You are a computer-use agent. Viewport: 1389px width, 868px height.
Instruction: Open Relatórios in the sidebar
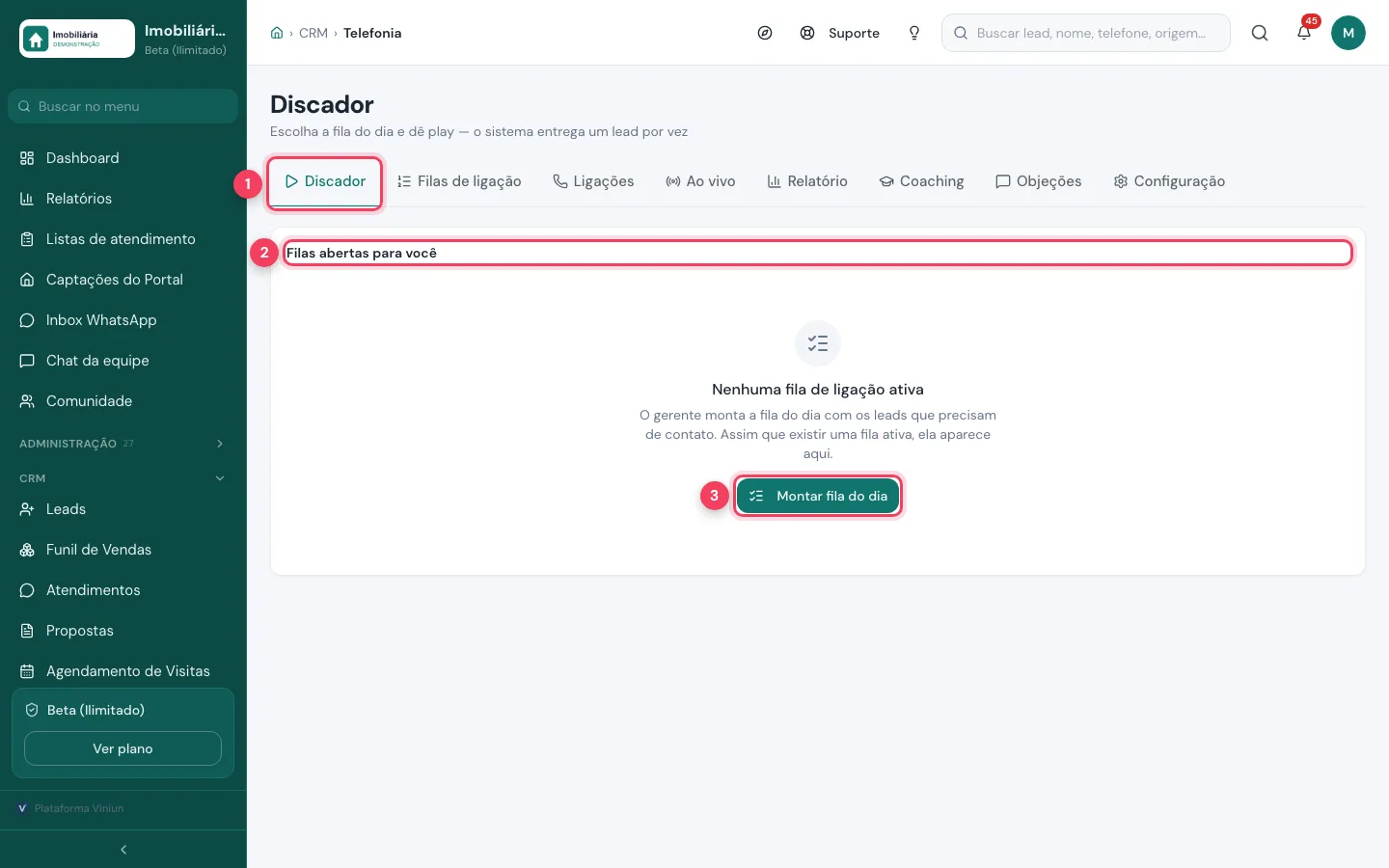point(123,199)
